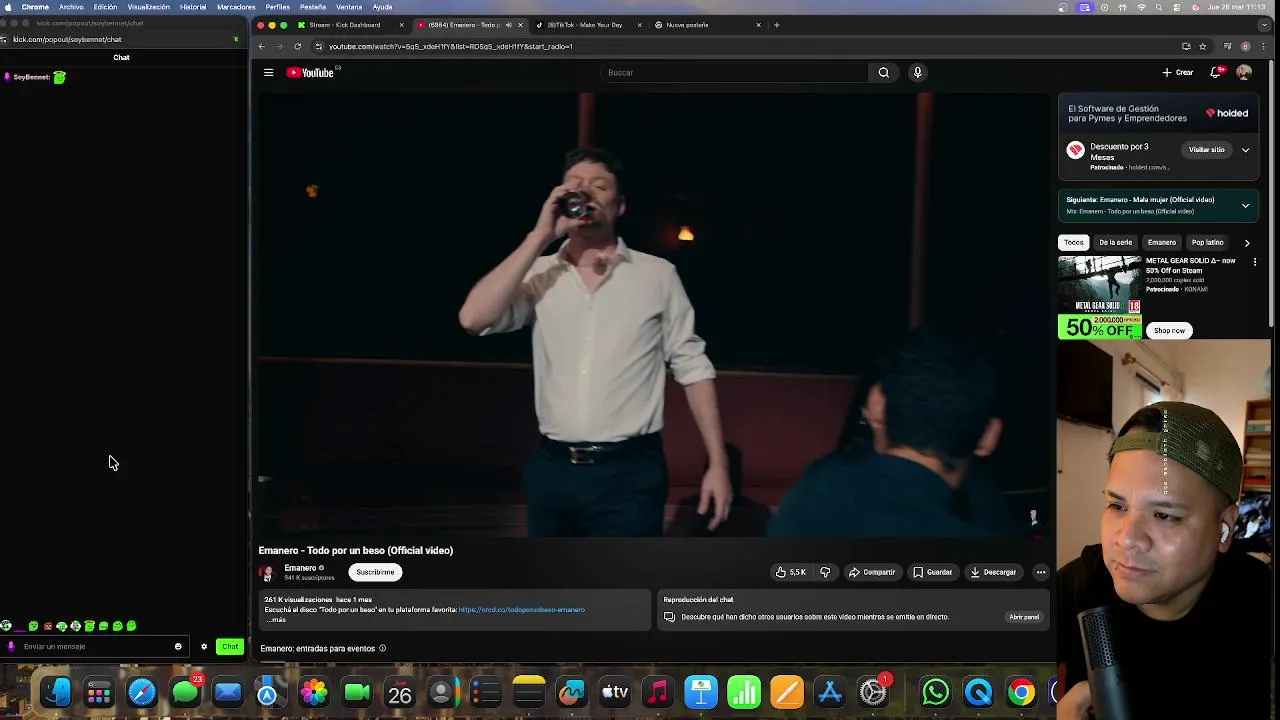Select the Emanero filter chip
The height and width of the screenshot is (720, 1280).
point(1161,242)
